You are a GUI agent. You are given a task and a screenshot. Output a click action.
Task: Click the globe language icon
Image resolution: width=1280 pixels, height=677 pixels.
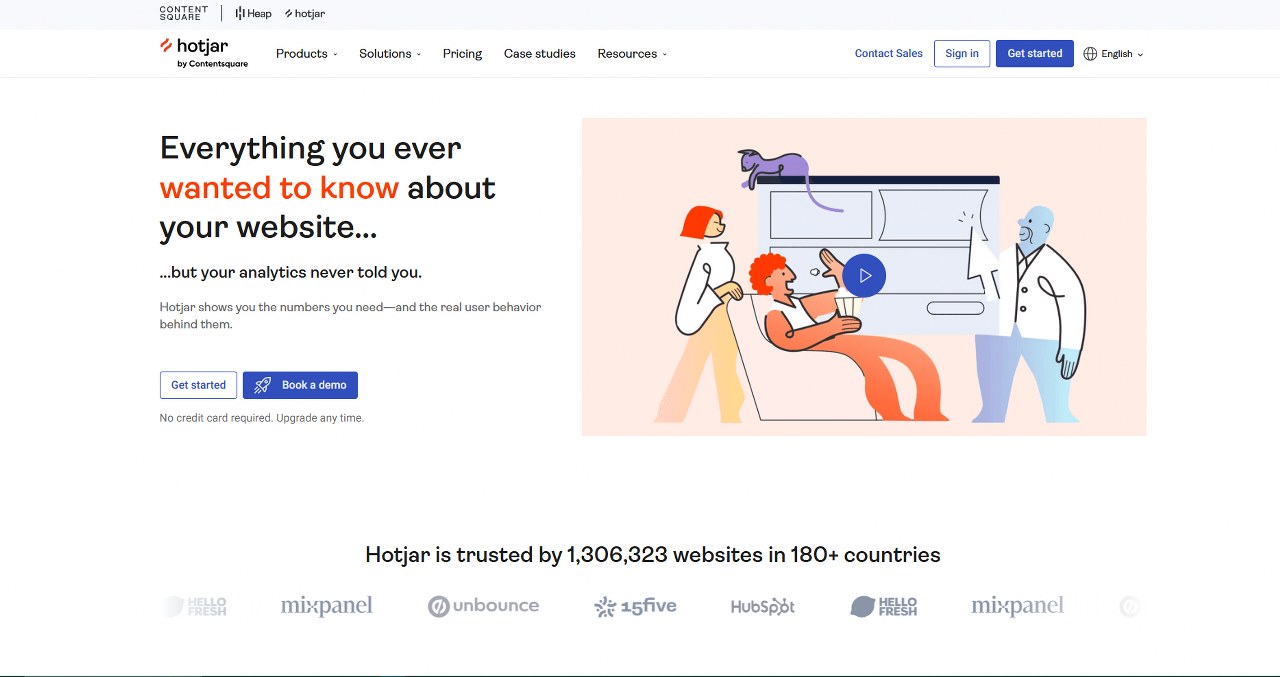point(1090,54)
